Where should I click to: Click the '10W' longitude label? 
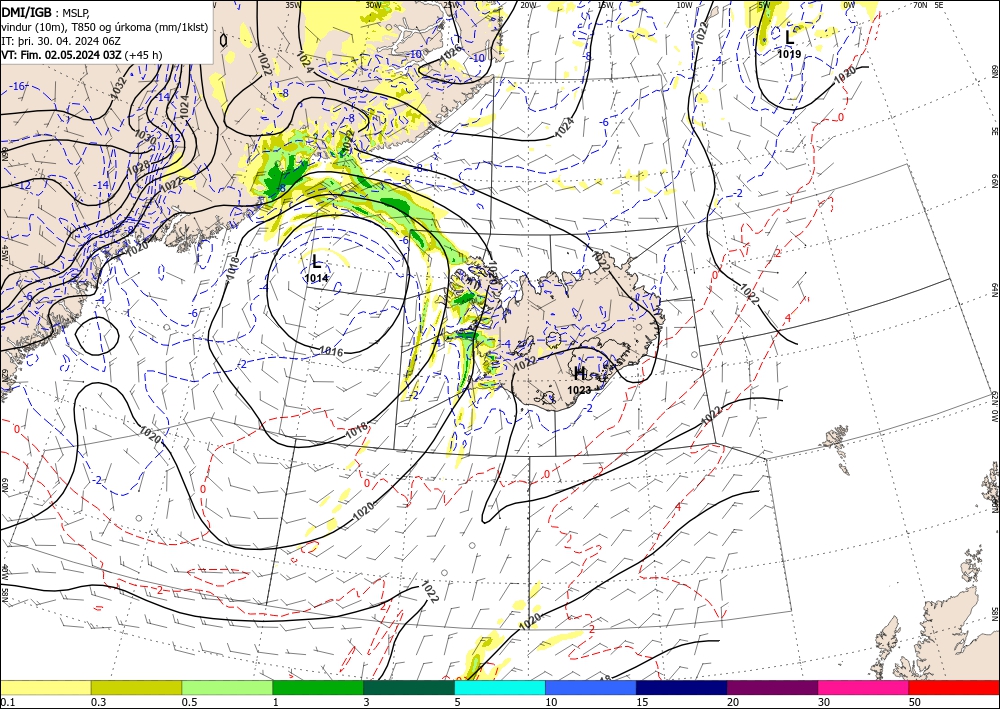[x=684, y=5]
